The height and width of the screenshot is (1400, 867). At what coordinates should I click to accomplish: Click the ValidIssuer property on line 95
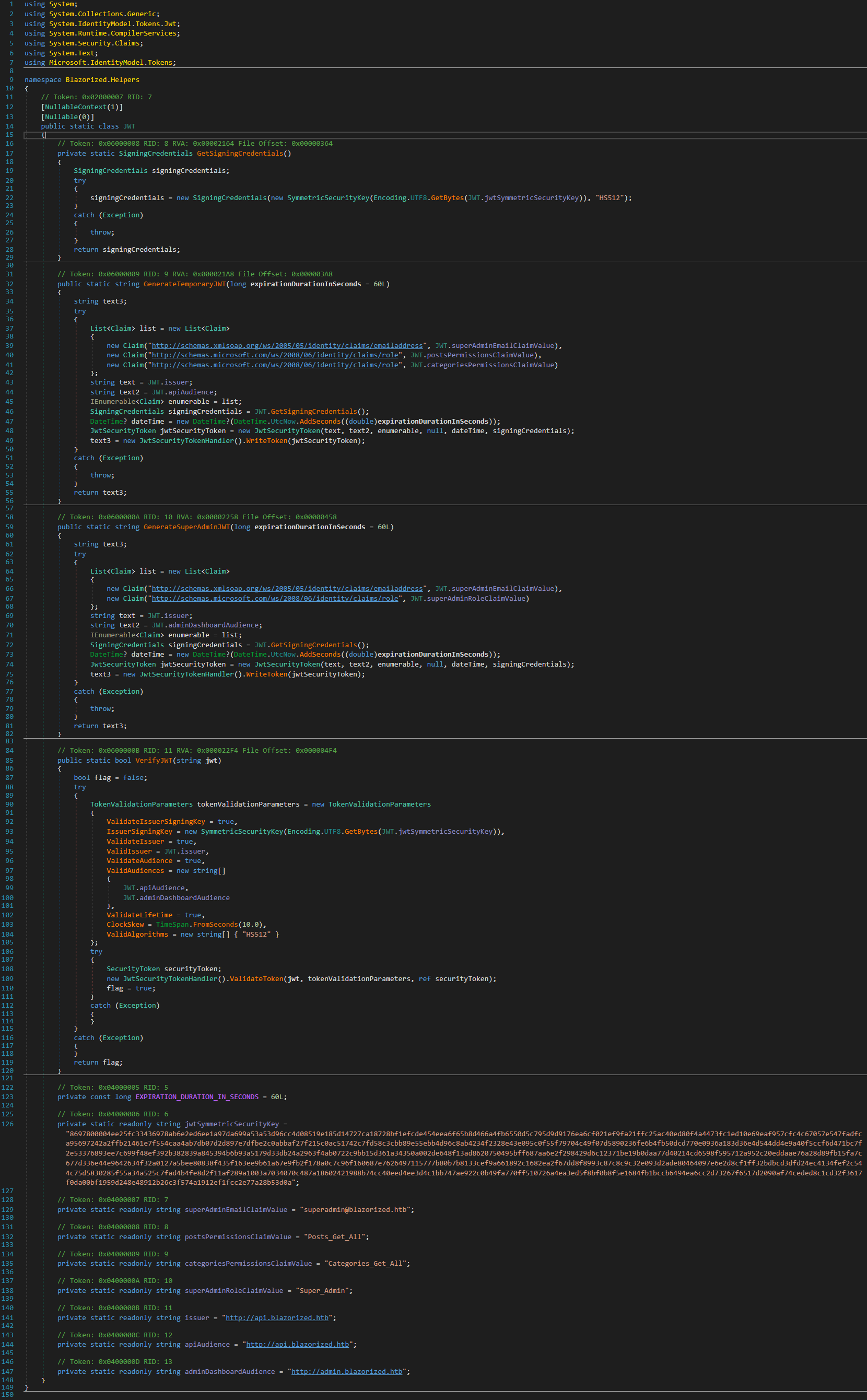point(129,851)
